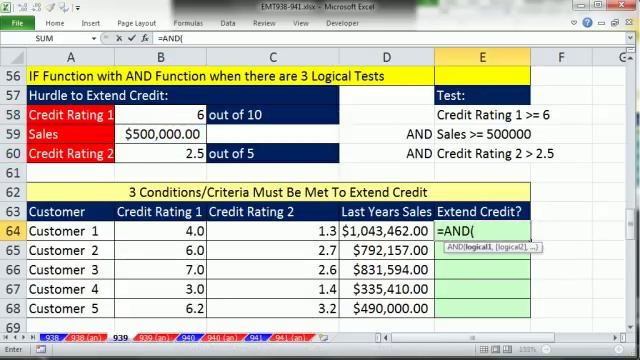The width and height of the screenshot is (640, 360).
Task: Select cell B60 containing 2.5
Action: pos(160,153)
